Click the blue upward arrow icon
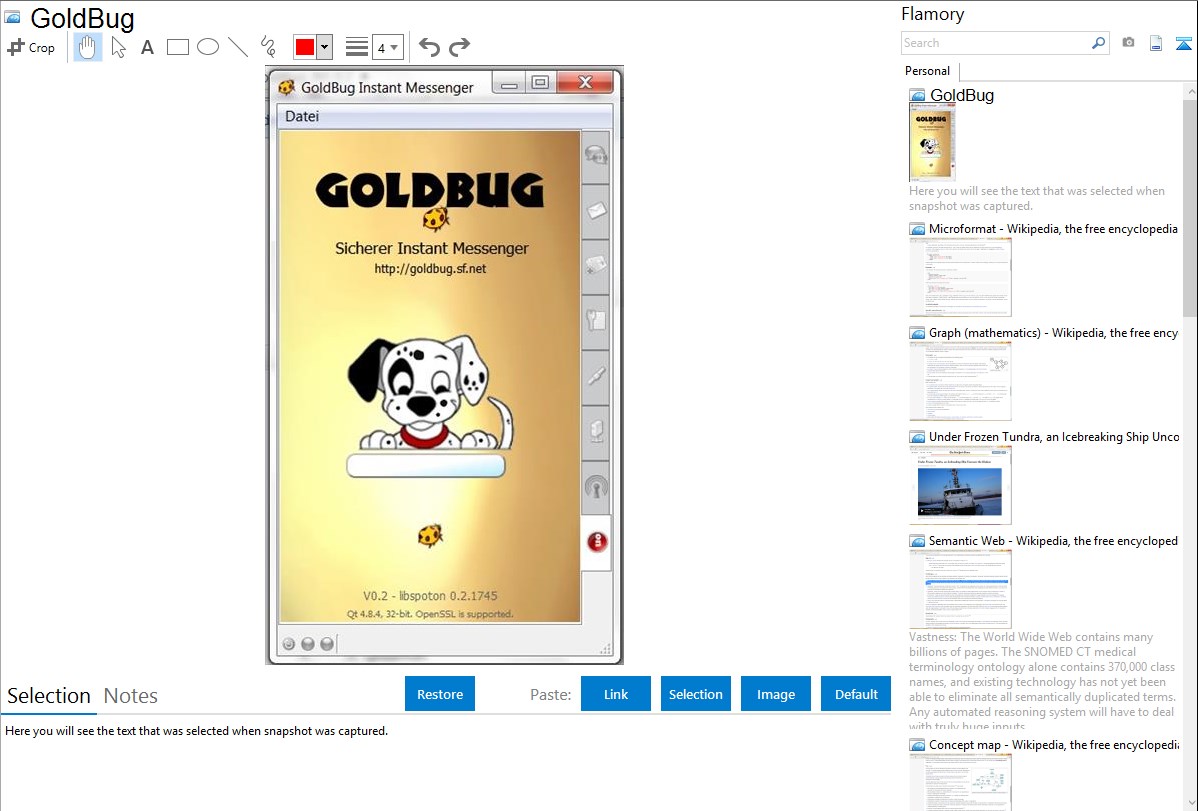Viewport: 1198px width, 811px height. click(x=1183, y=43)
